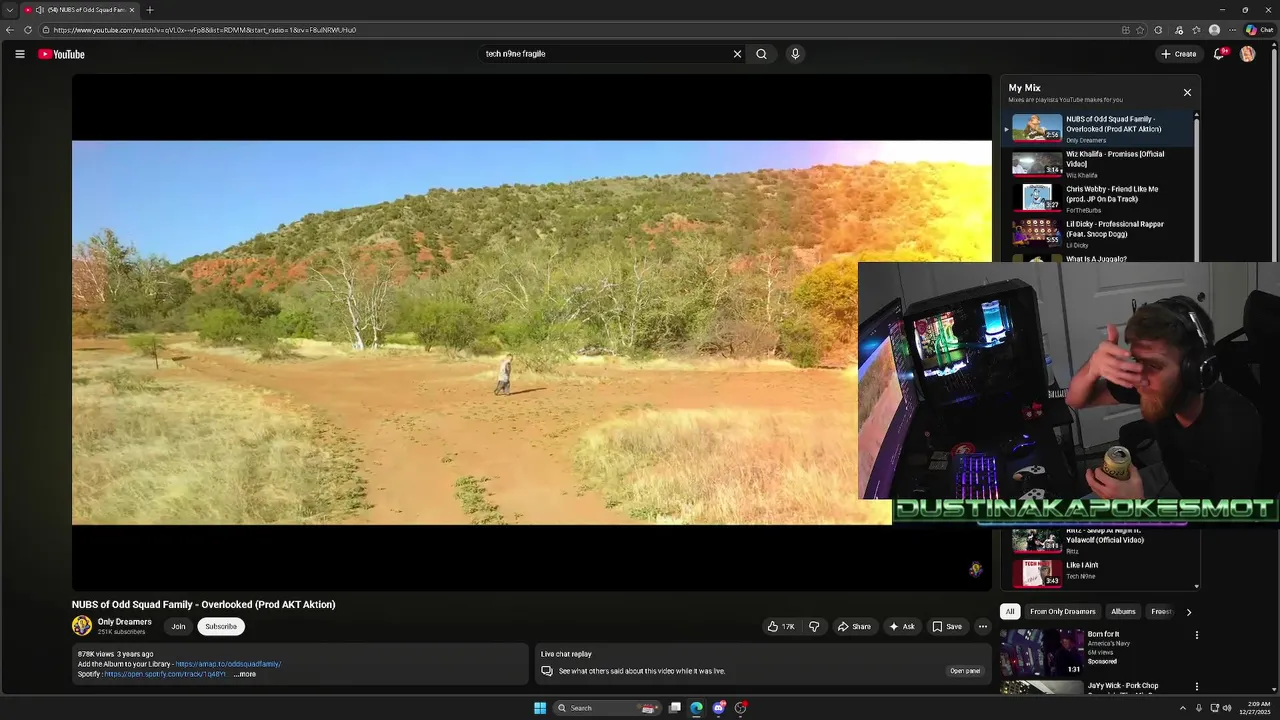Open more actions three-dot menu under video
The height and width of the screenshot is (720, 1280).
coord(983,626)
